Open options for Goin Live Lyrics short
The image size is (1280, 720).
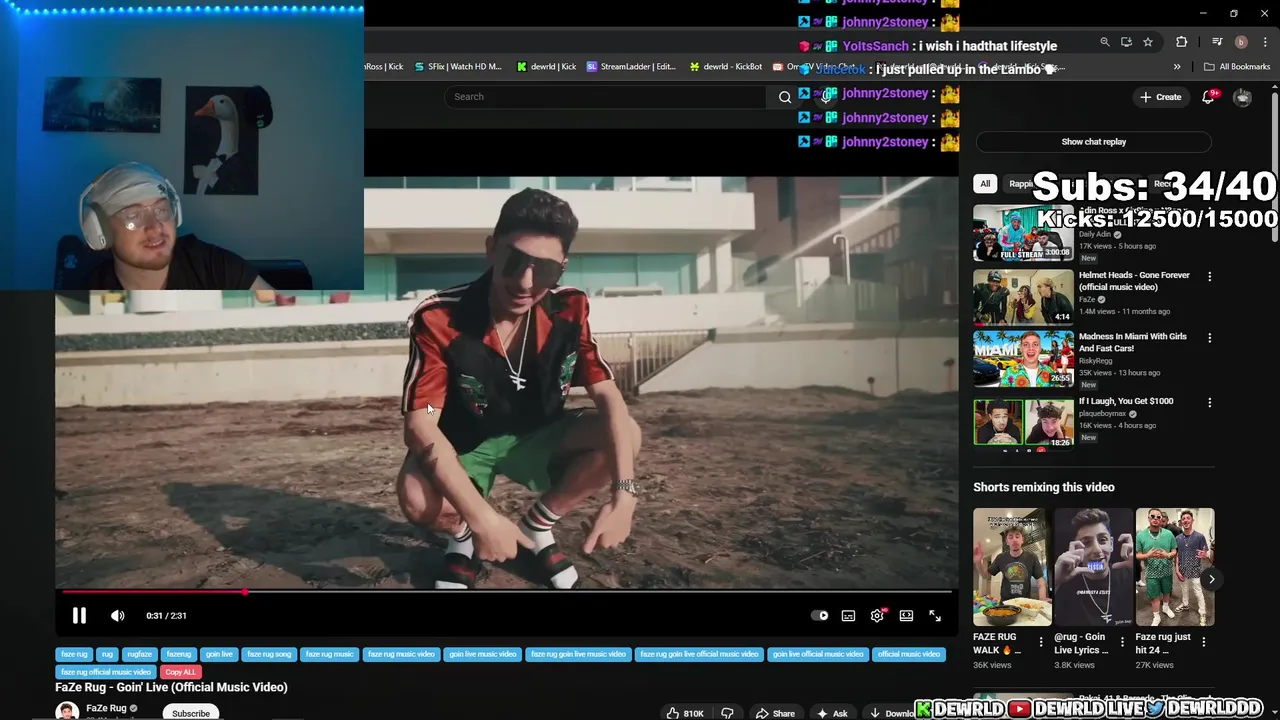(x=1121, y=642)
